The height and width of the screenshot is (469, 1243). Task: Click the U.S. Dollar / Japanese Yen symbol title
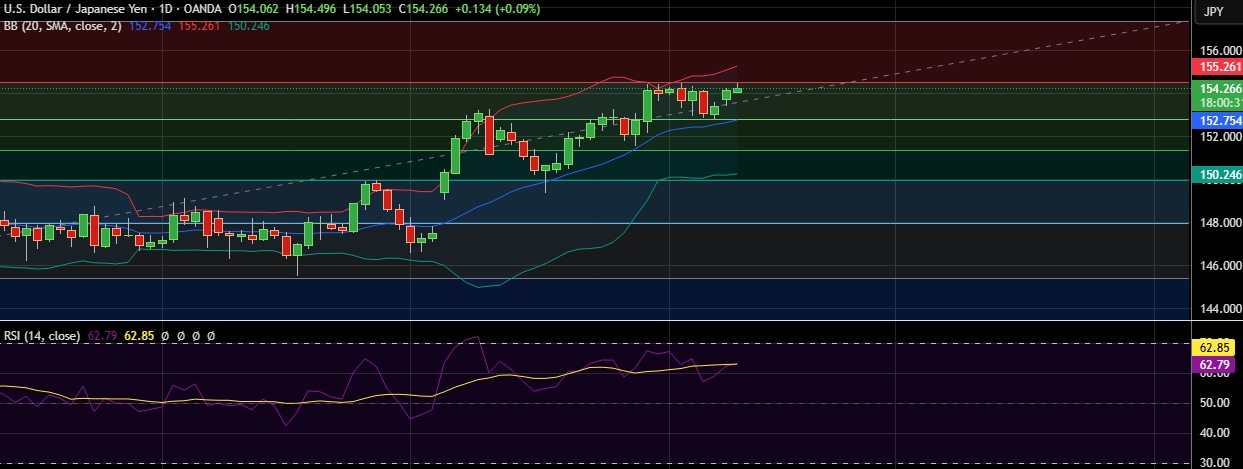coord(73,9)
